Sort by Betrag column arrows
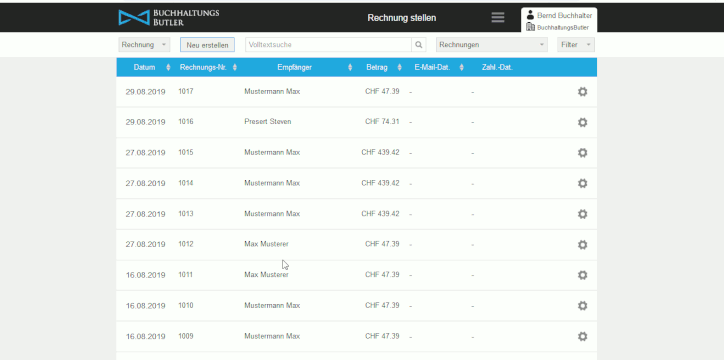Screen dimensions: 724x360 click(399, 68)
